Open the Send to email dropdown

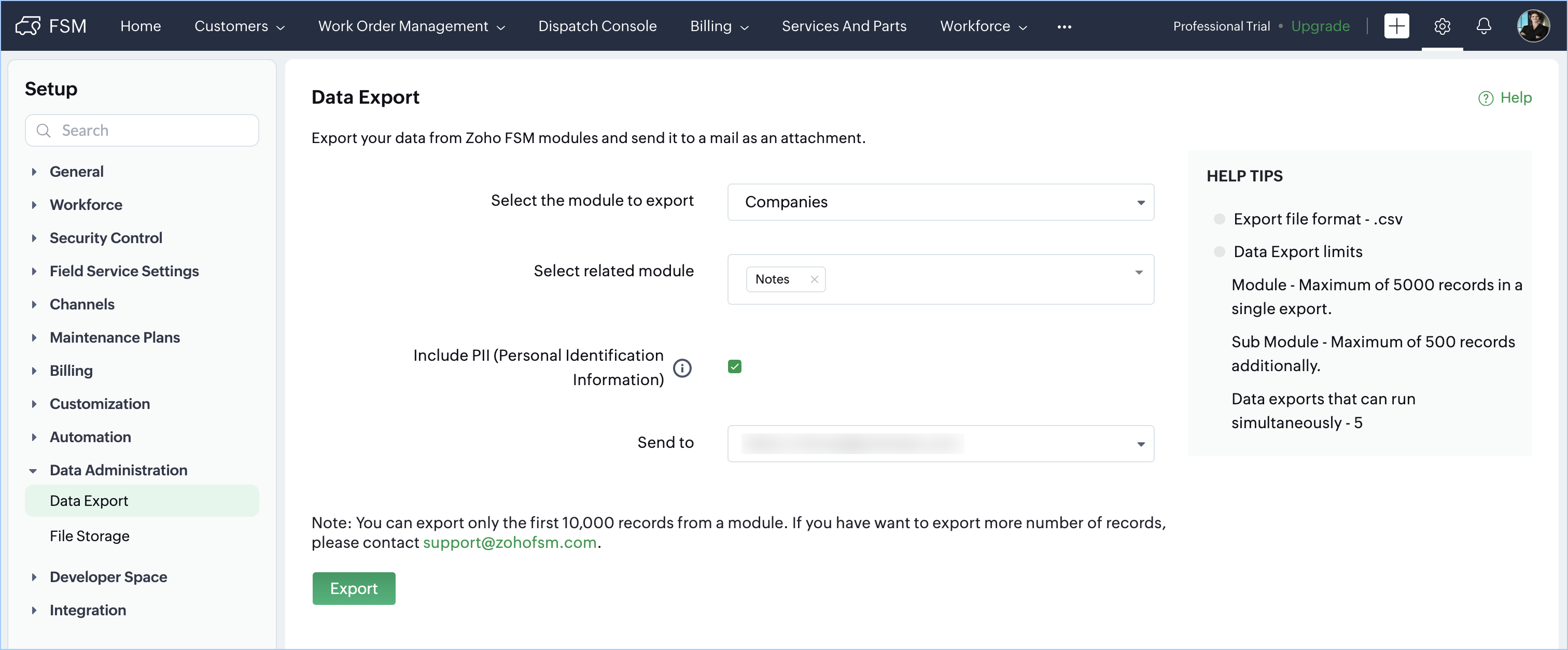coord(940,444)
